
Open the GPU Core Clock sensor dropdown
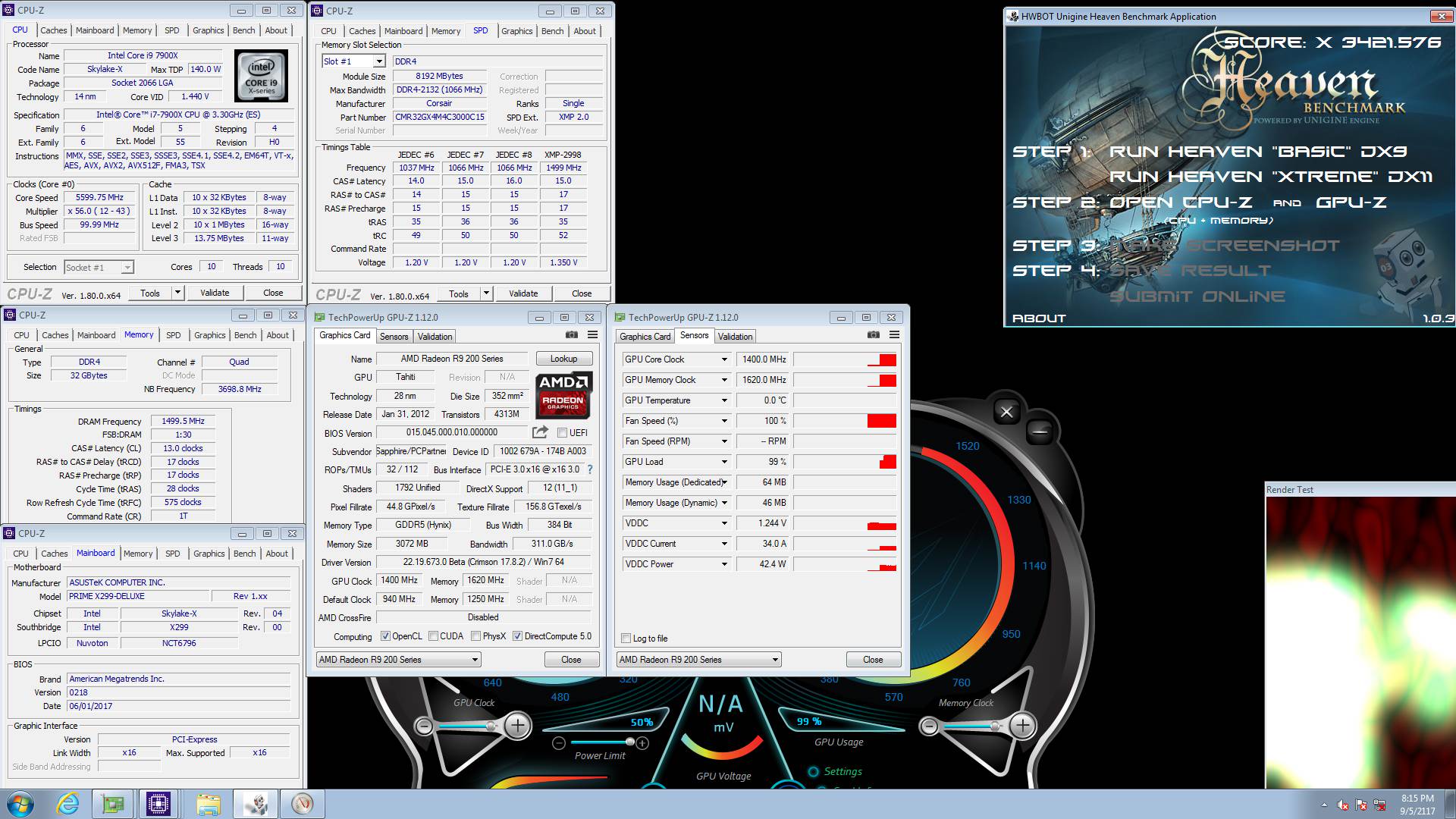pos(723,359)
